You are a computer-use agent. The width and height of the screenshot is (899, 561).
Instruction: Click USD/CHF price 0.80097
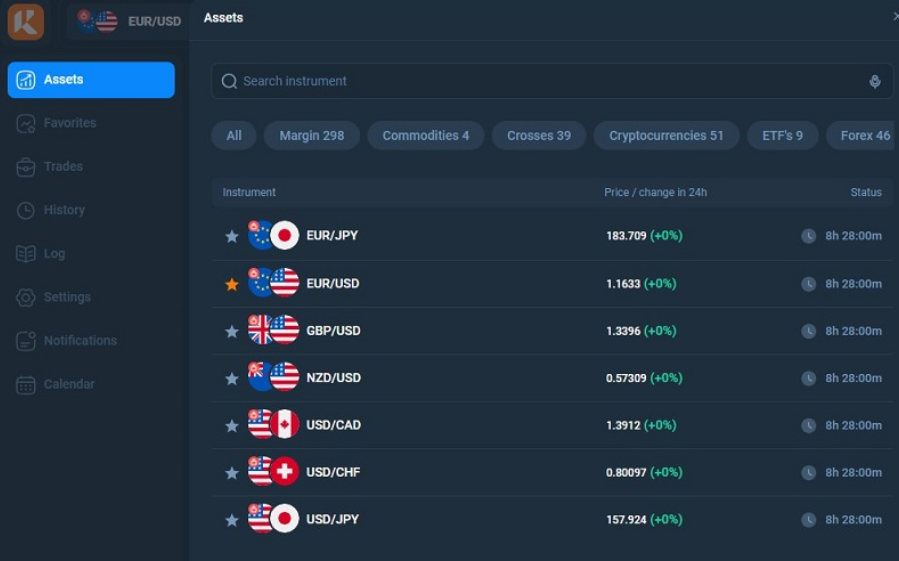(x=626, y=473)
